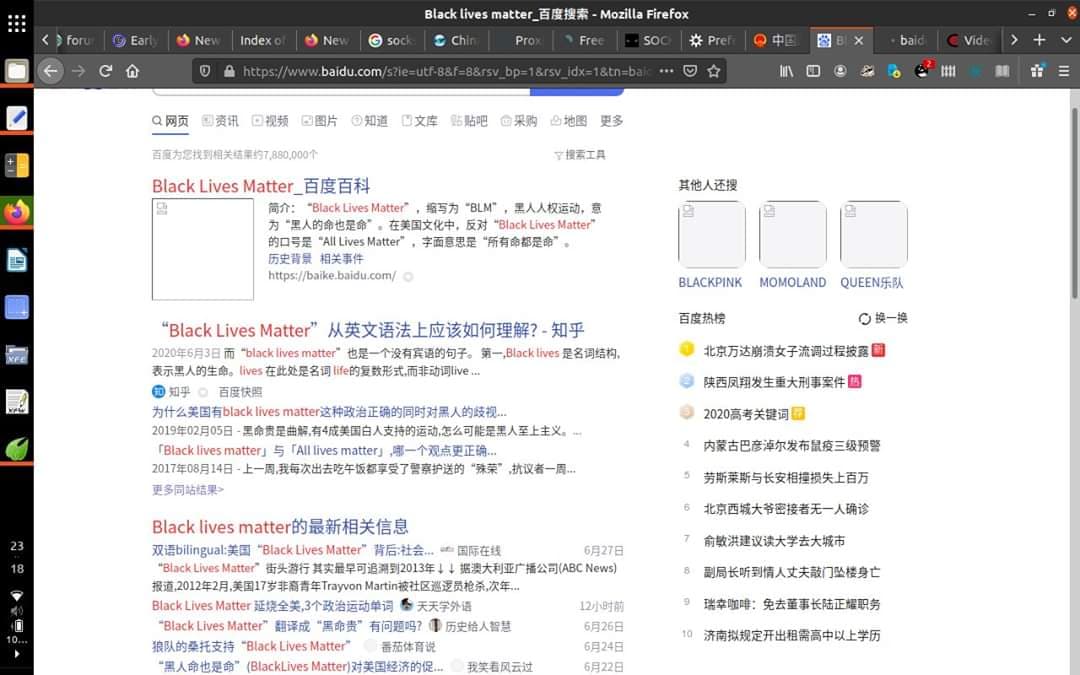This screenshot has width=1080, height=675.
Task: Reload the current Baidu page
Action: coord(105,71)
